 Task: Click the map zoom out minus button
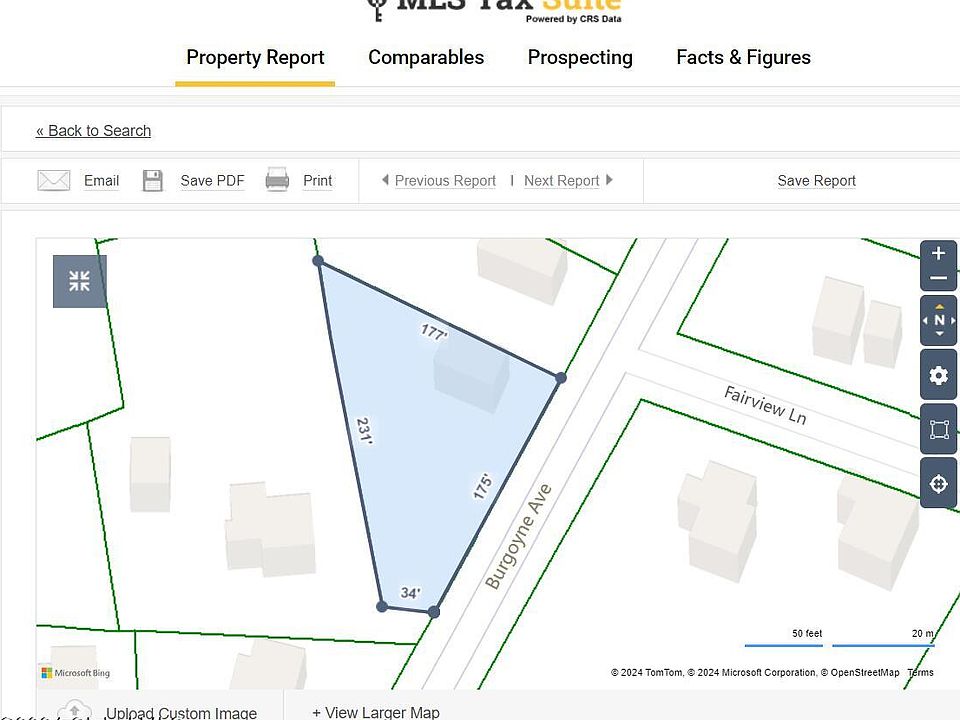pos(938,279)
